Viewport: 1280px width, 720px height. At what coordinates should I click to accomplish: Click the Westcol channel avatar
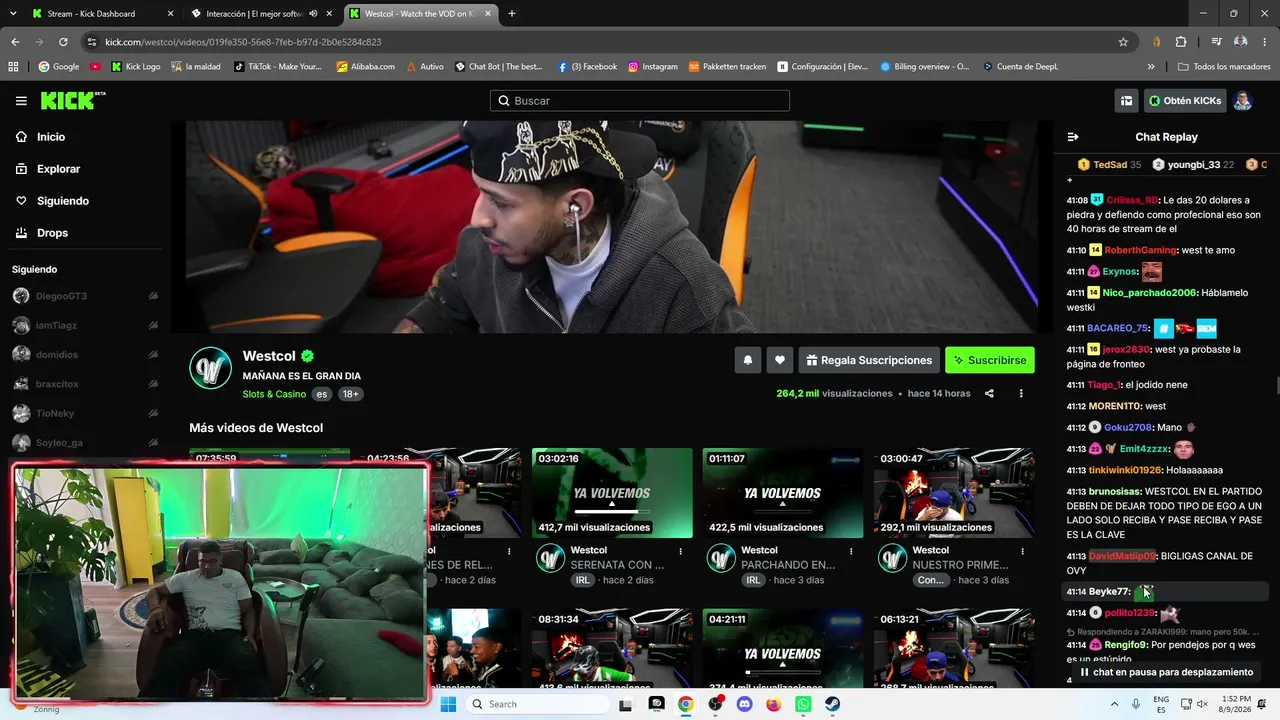tap(211, 368)
